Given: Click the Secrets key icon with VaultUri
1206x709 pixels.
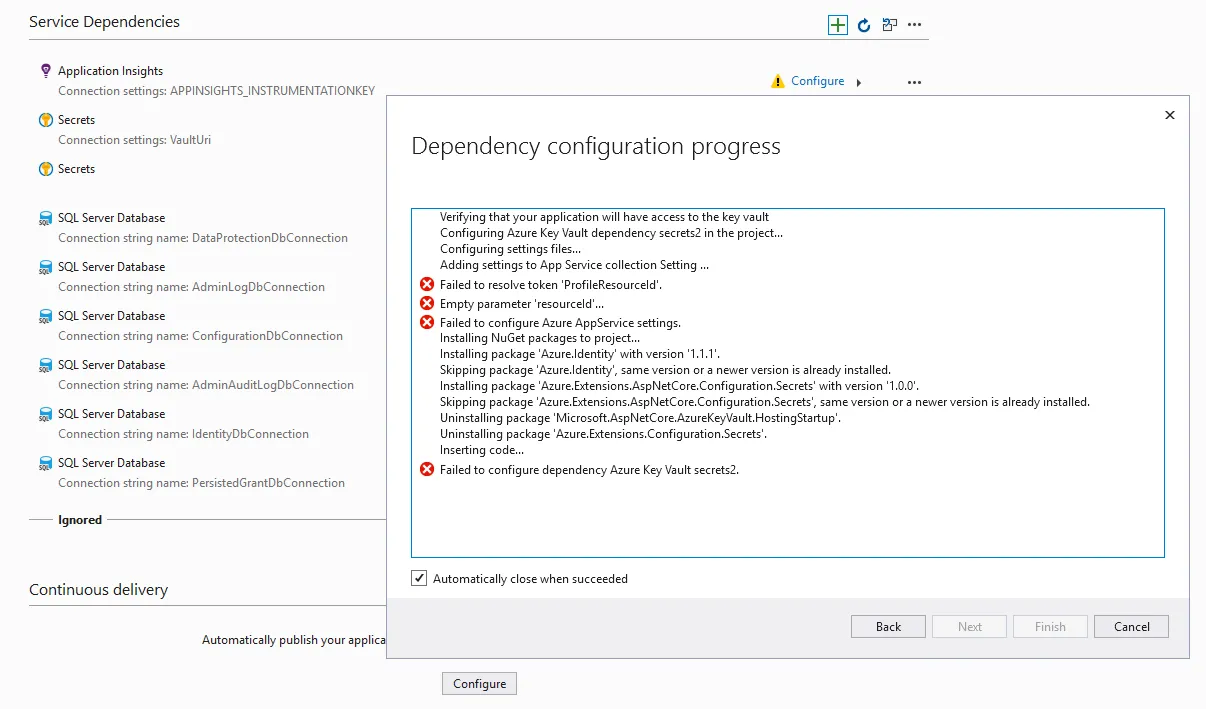Looking at the screenshot, I should 45,120.
